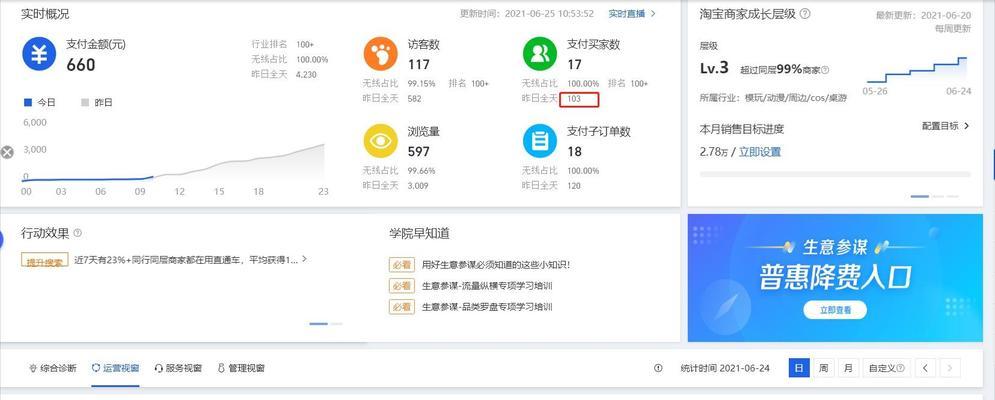Switch to 运营视窗 tab
Image resolution: width=995 pixels, height=400 pixels.
(x=115, y=368)
